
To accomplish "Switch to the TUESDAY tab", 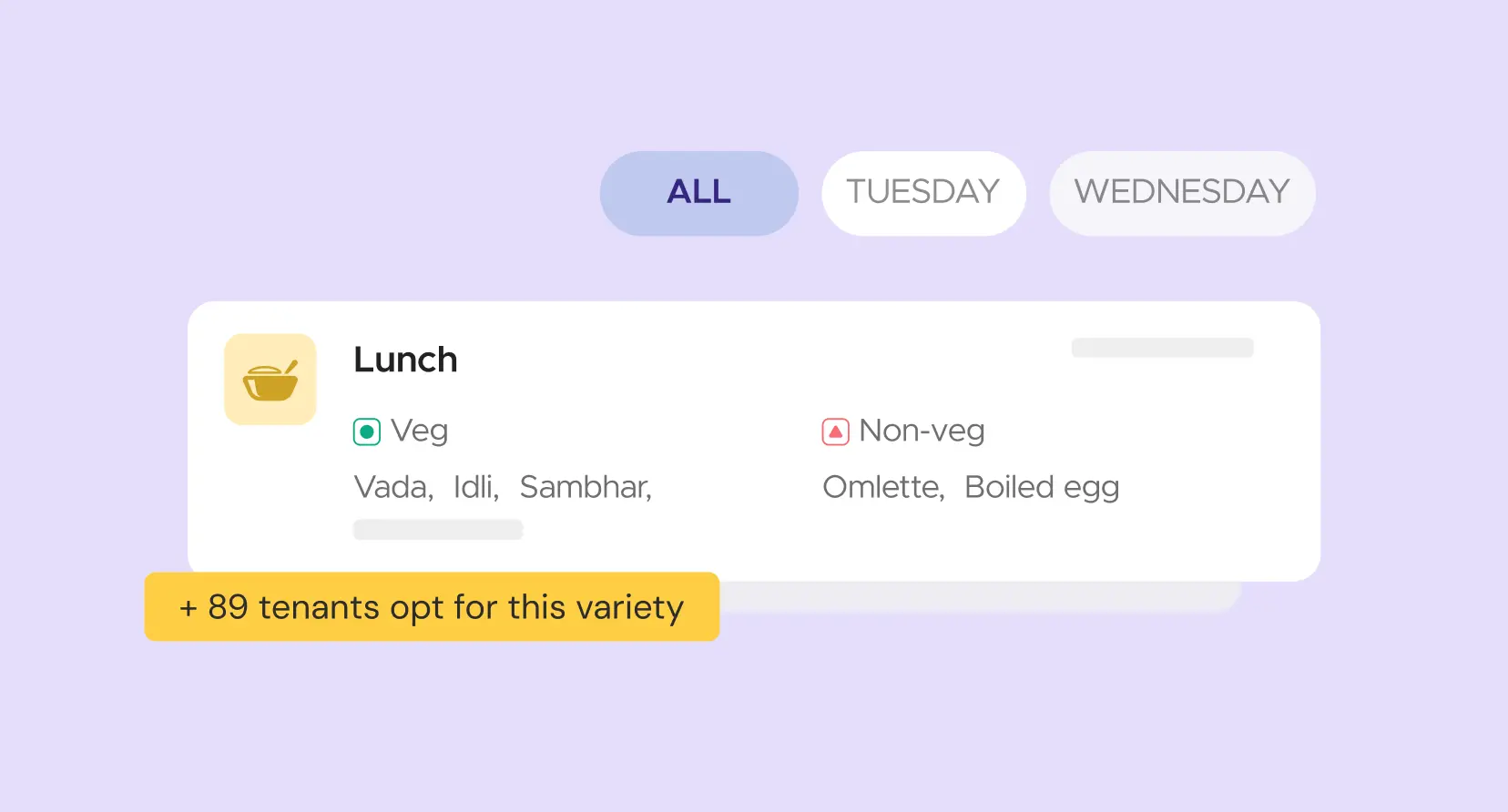I will [x=923, y=193].
